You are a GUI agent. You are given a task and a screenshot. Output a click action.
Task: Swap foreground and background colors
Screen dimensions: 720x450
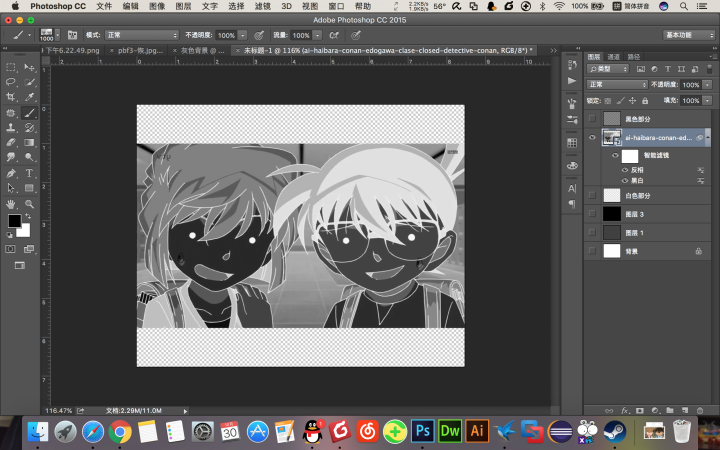(x=28, y=216)
